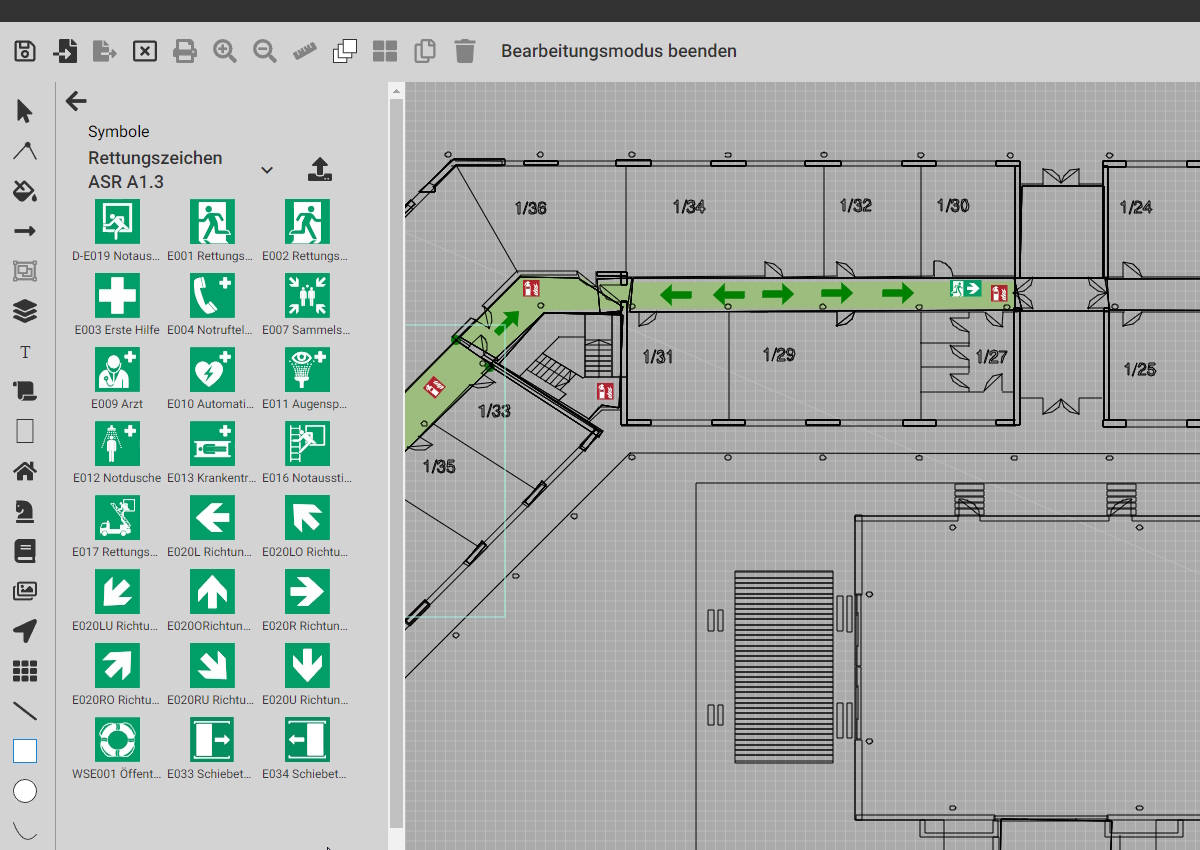
Task: Select the text T tool
Action: point(25,352)
